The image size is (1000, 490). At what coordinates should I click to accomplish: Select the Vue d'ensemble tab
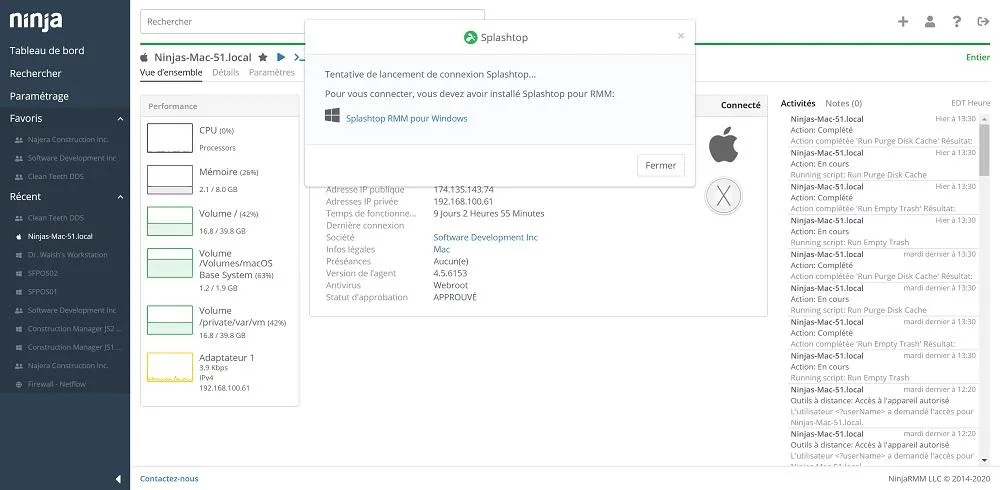point(171,73)
